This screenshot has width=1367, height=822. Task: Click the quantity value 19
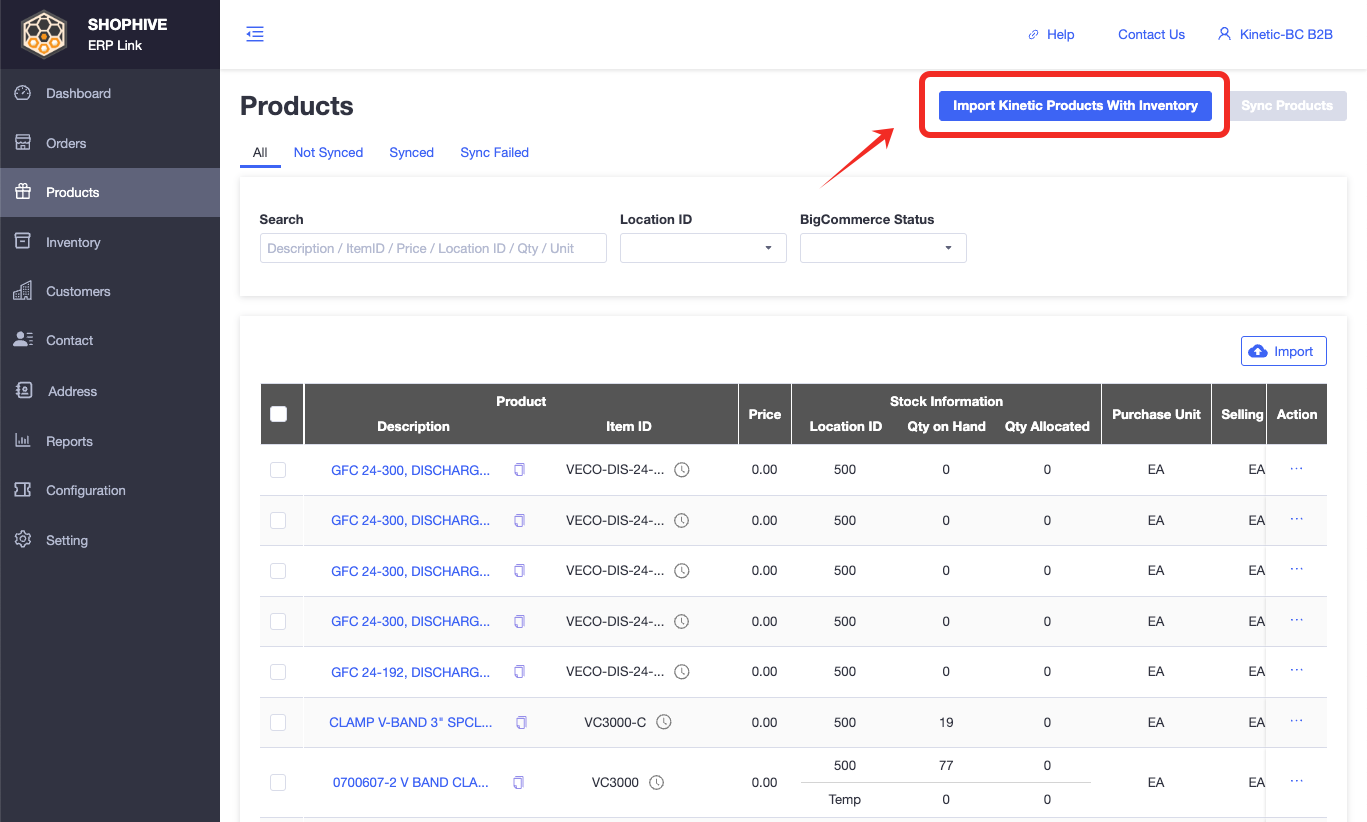[946, 722]
